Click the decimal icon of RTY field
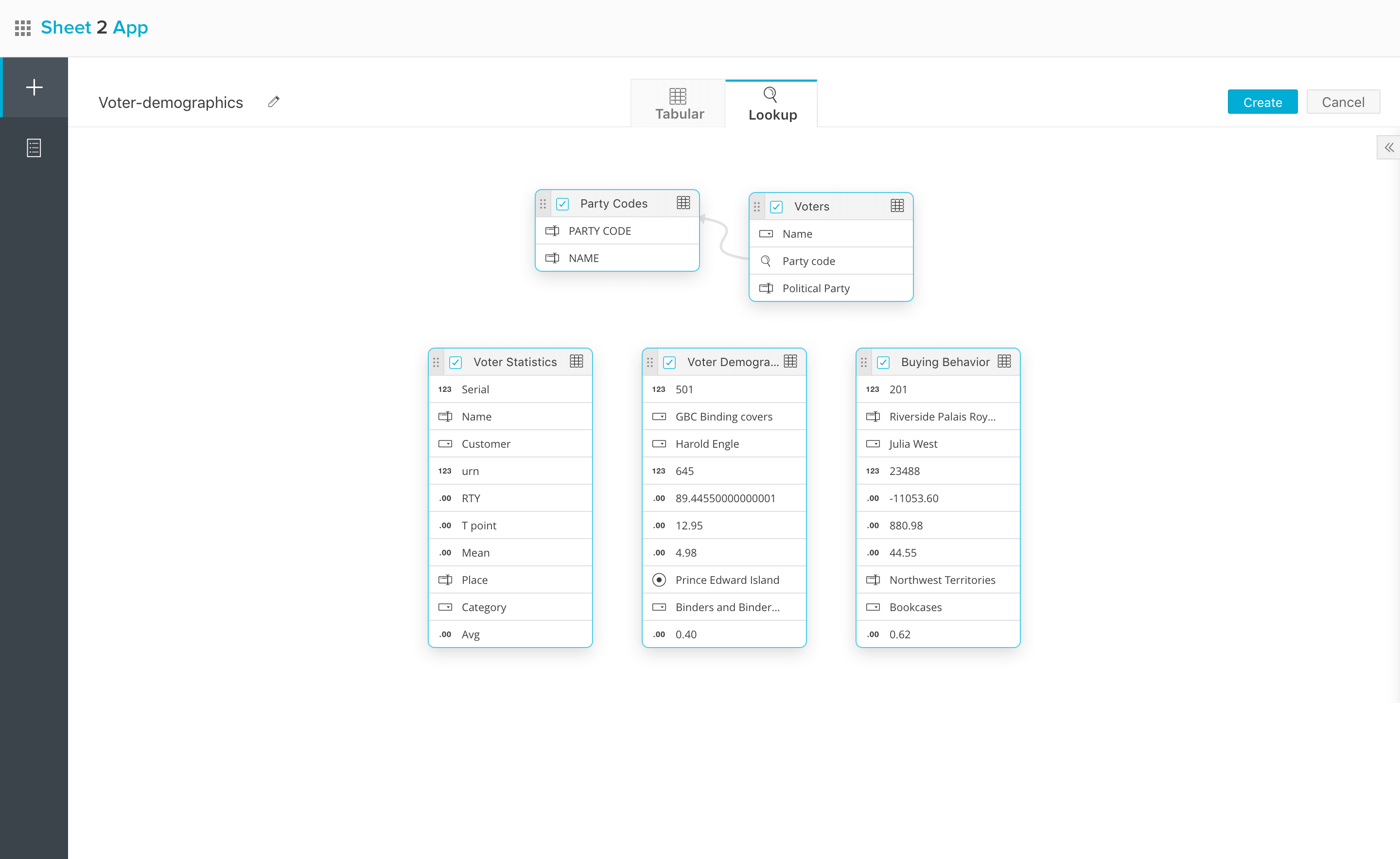This screenshot has width=1400, height=859. click(445, 498)
